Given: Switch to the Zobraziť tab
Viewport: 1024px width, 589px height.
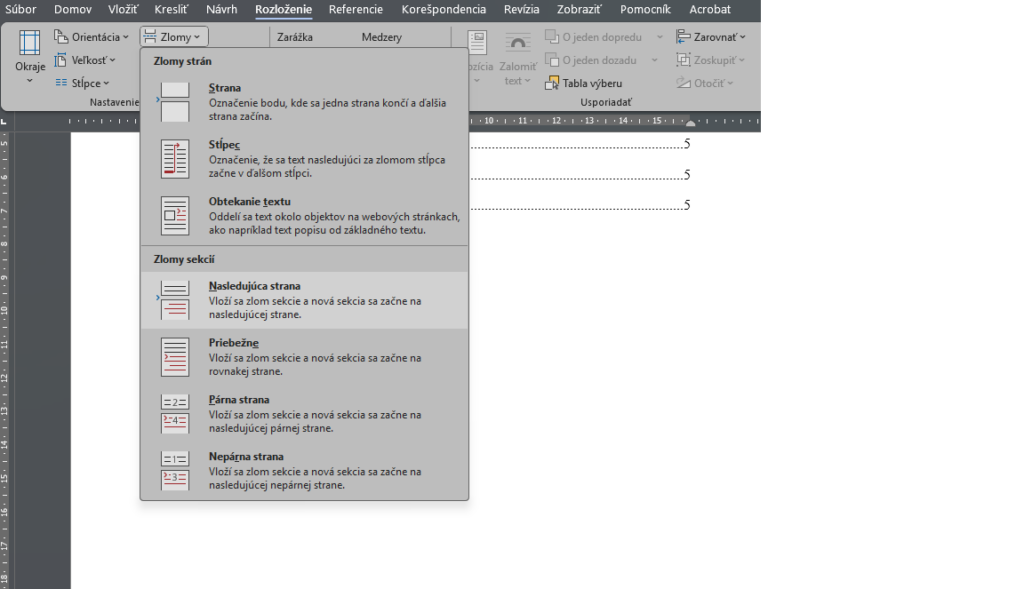Looking at the screenshot, I should (579, 9).
